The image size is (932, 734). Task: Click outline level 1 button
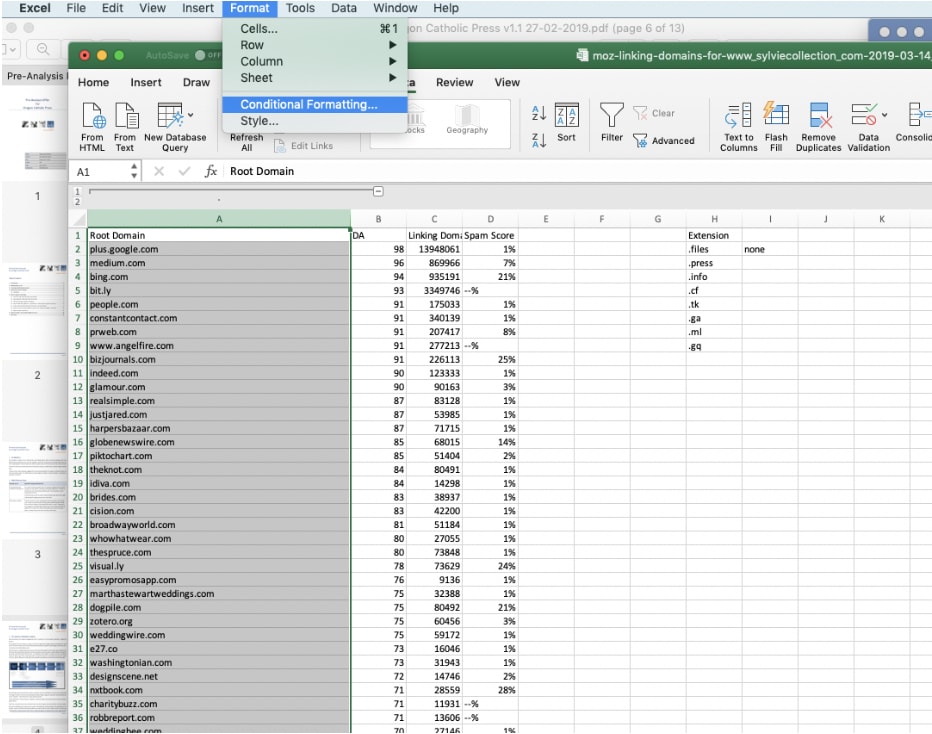tap(77, 191)
